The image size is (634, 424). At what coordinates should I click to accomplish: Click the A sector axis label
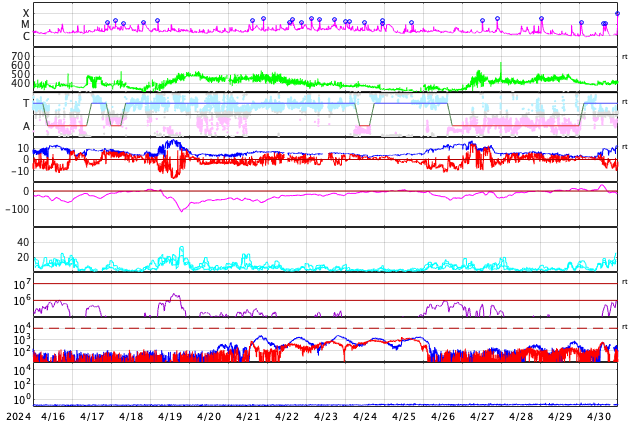click(26, 126)
